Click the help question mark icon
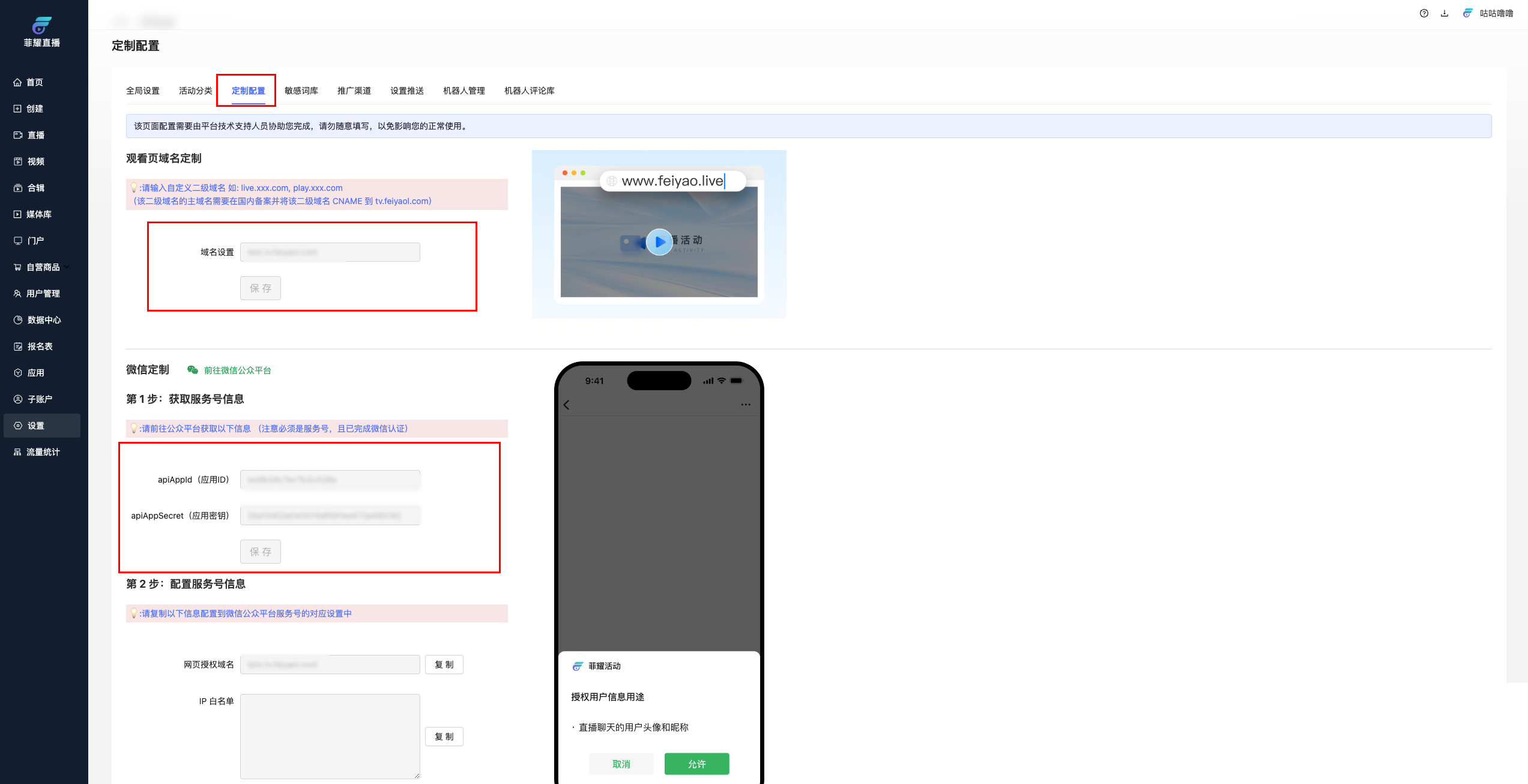1528x784 pixels. tap(1424, 13)
